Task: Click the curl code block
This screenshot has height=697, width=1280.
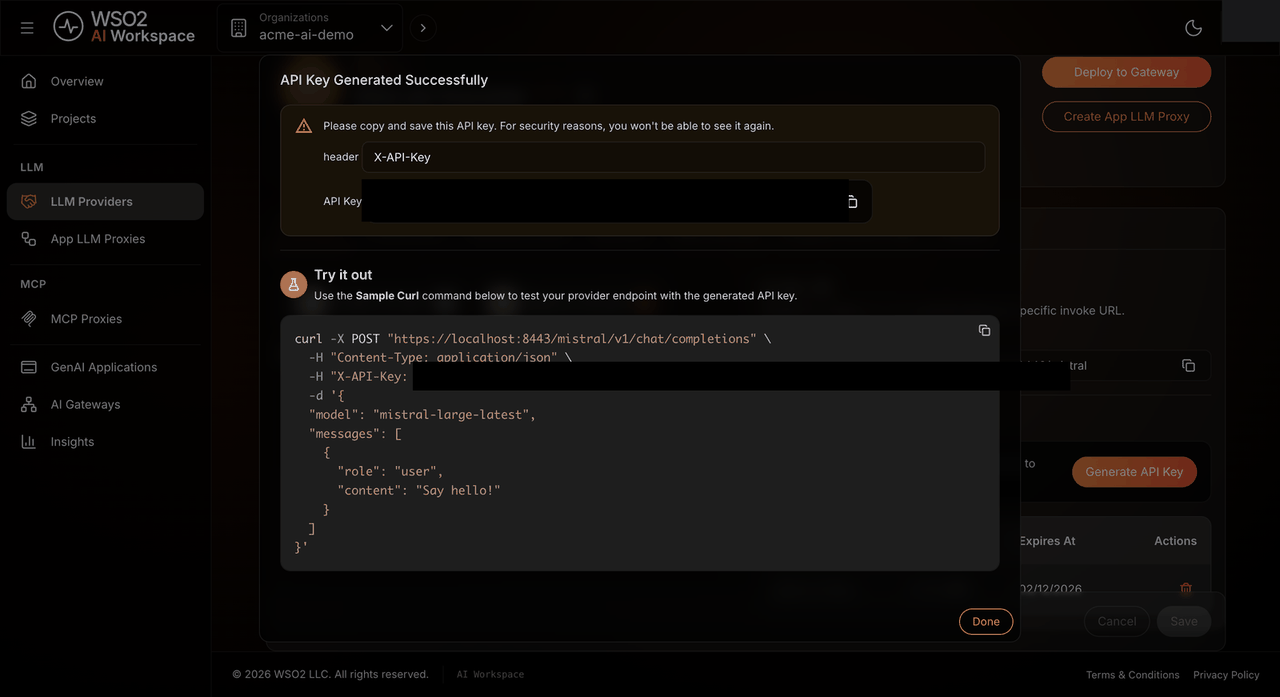Action: click(x=640, y=443)
